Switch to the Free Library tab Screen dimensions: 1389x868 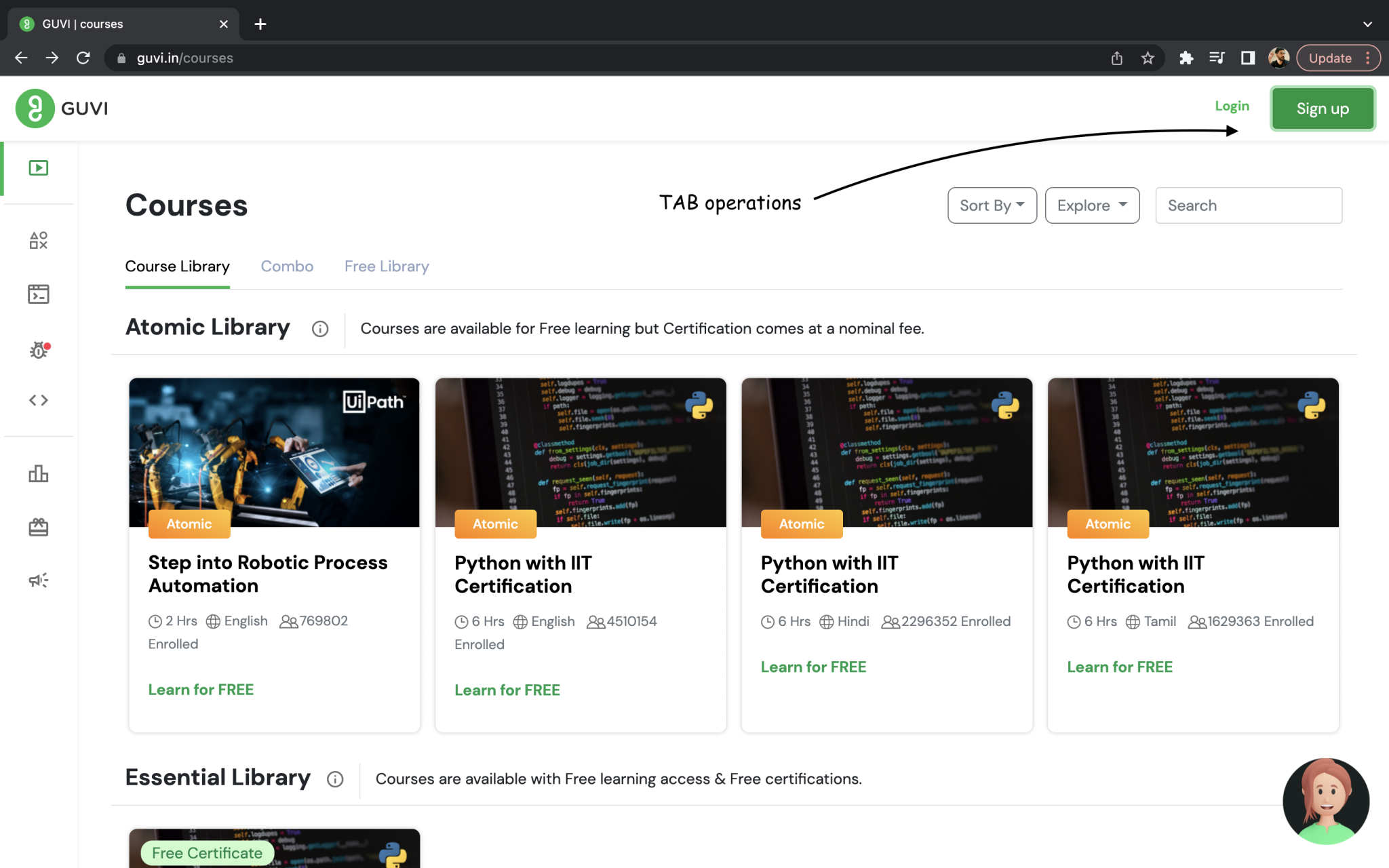click(x=386, y=266)
